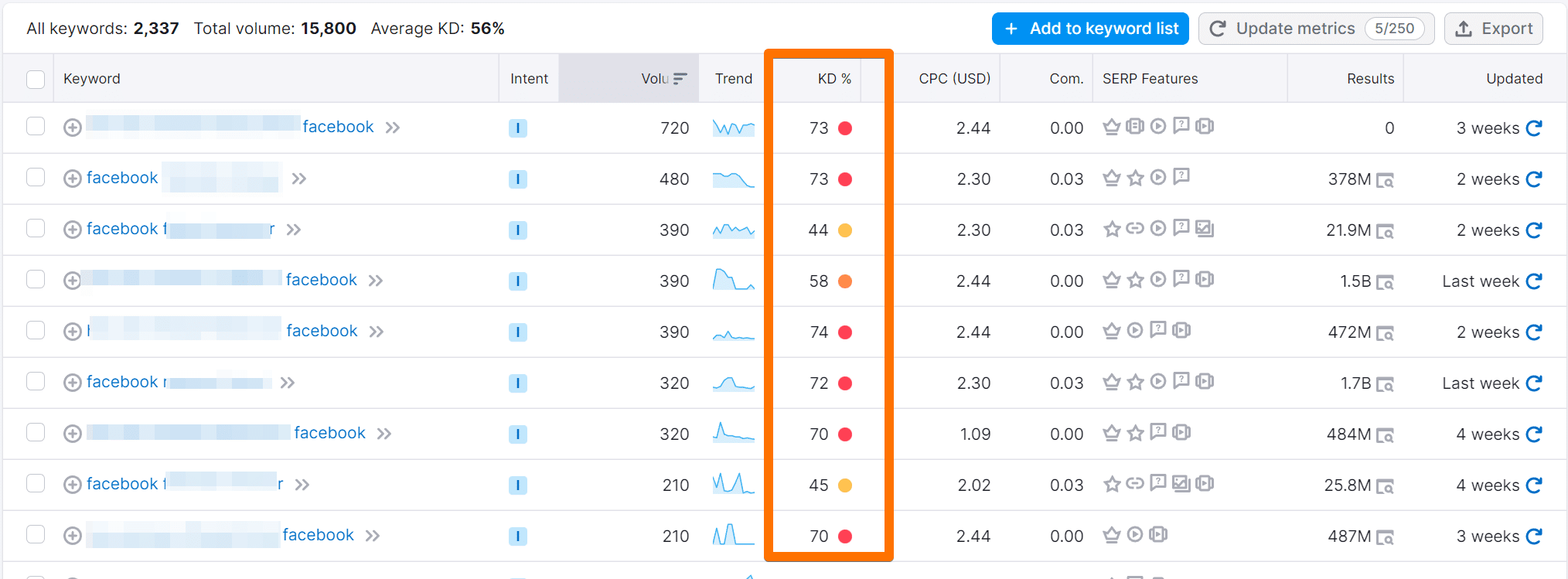Viewport: 1568px width, 579px height.
Task: Sort by the Updated column header
Action: [1514, 79]
